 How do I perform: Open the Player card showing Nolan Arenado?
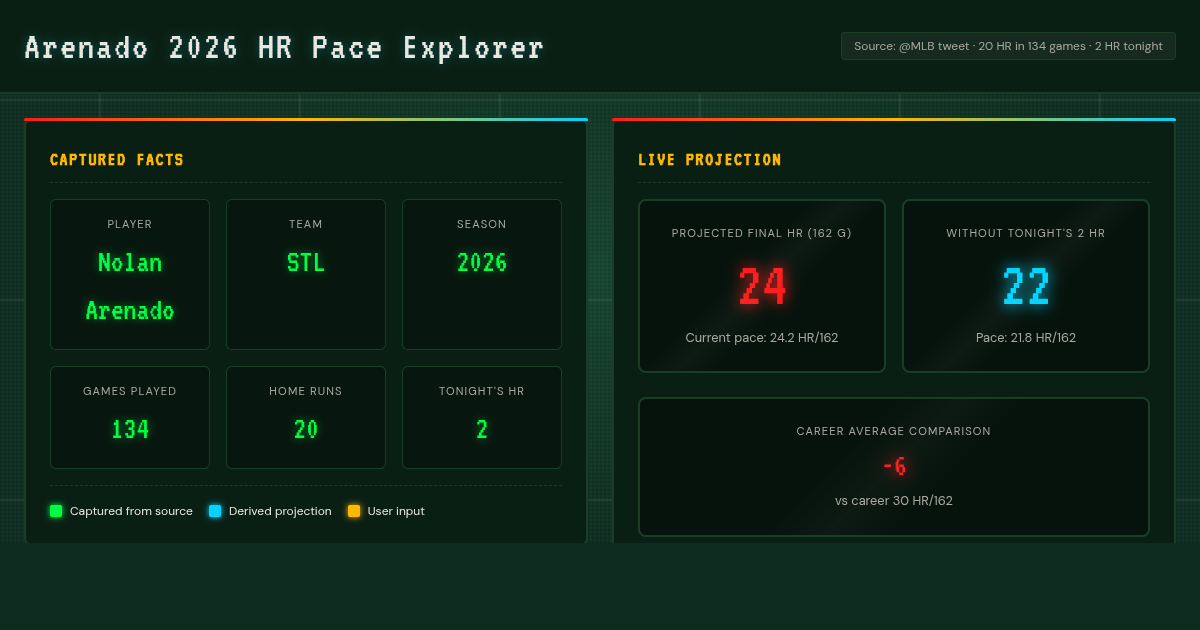(x=130, y=274)
